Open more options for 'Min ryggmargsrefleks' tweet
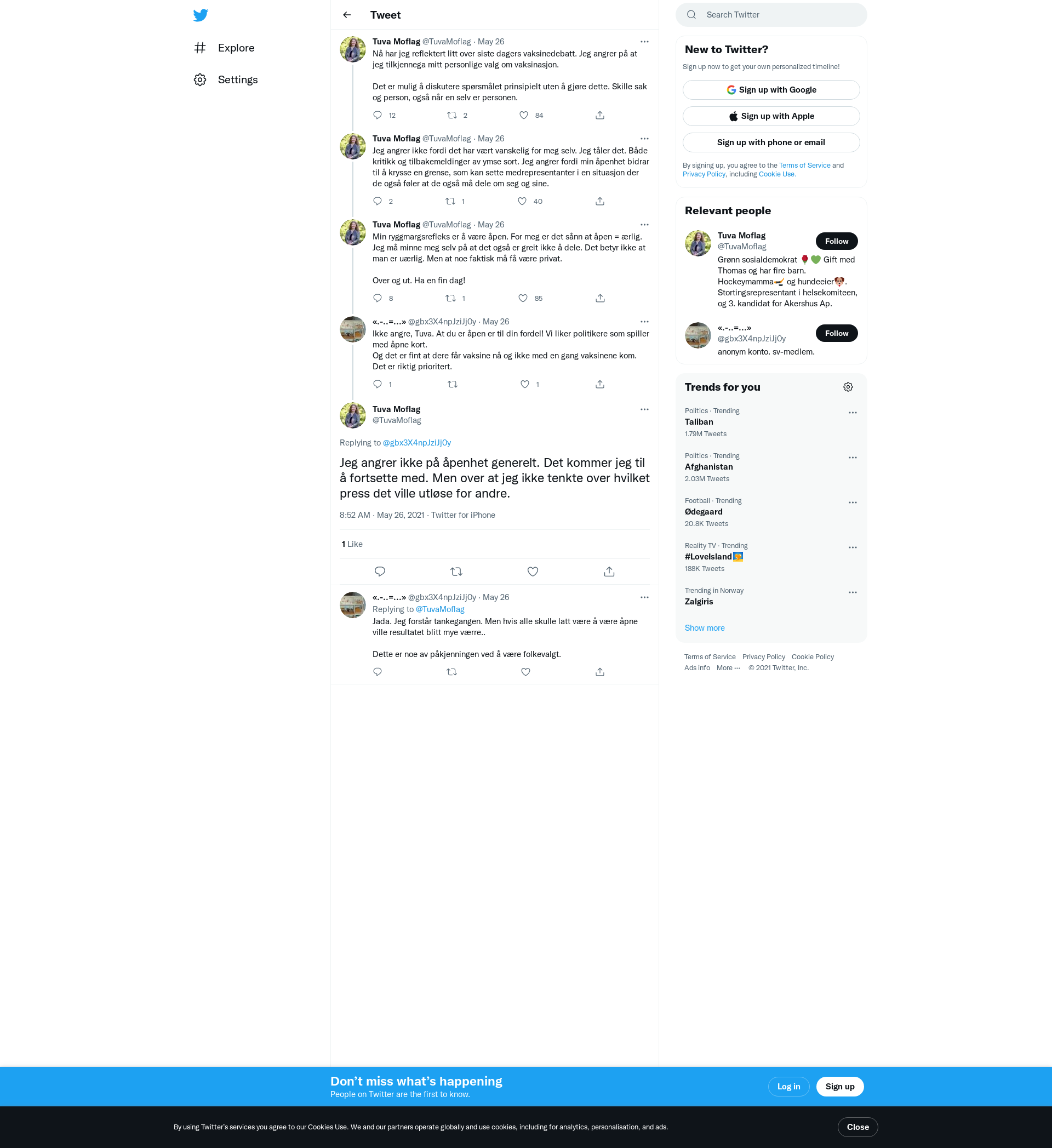Screen dimensions: 1052x1148 644,225
